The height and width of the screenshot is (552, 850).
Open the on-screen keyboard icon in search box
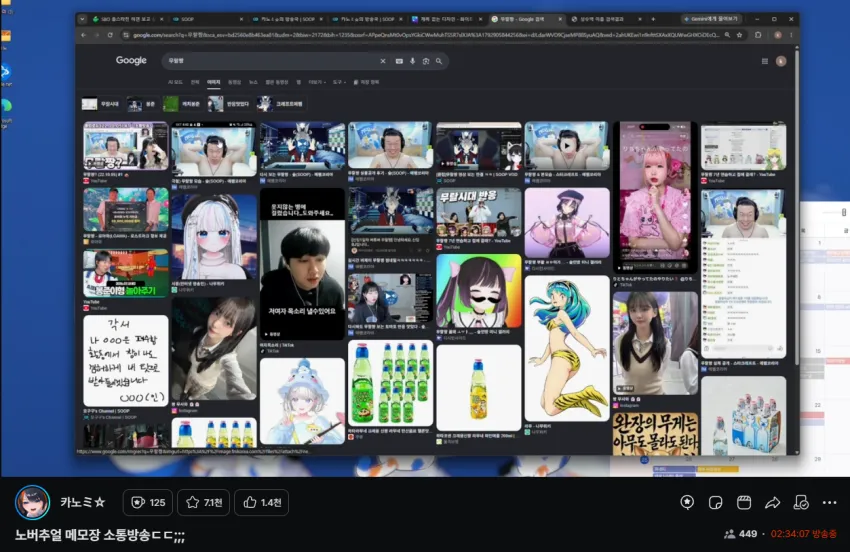399,61
